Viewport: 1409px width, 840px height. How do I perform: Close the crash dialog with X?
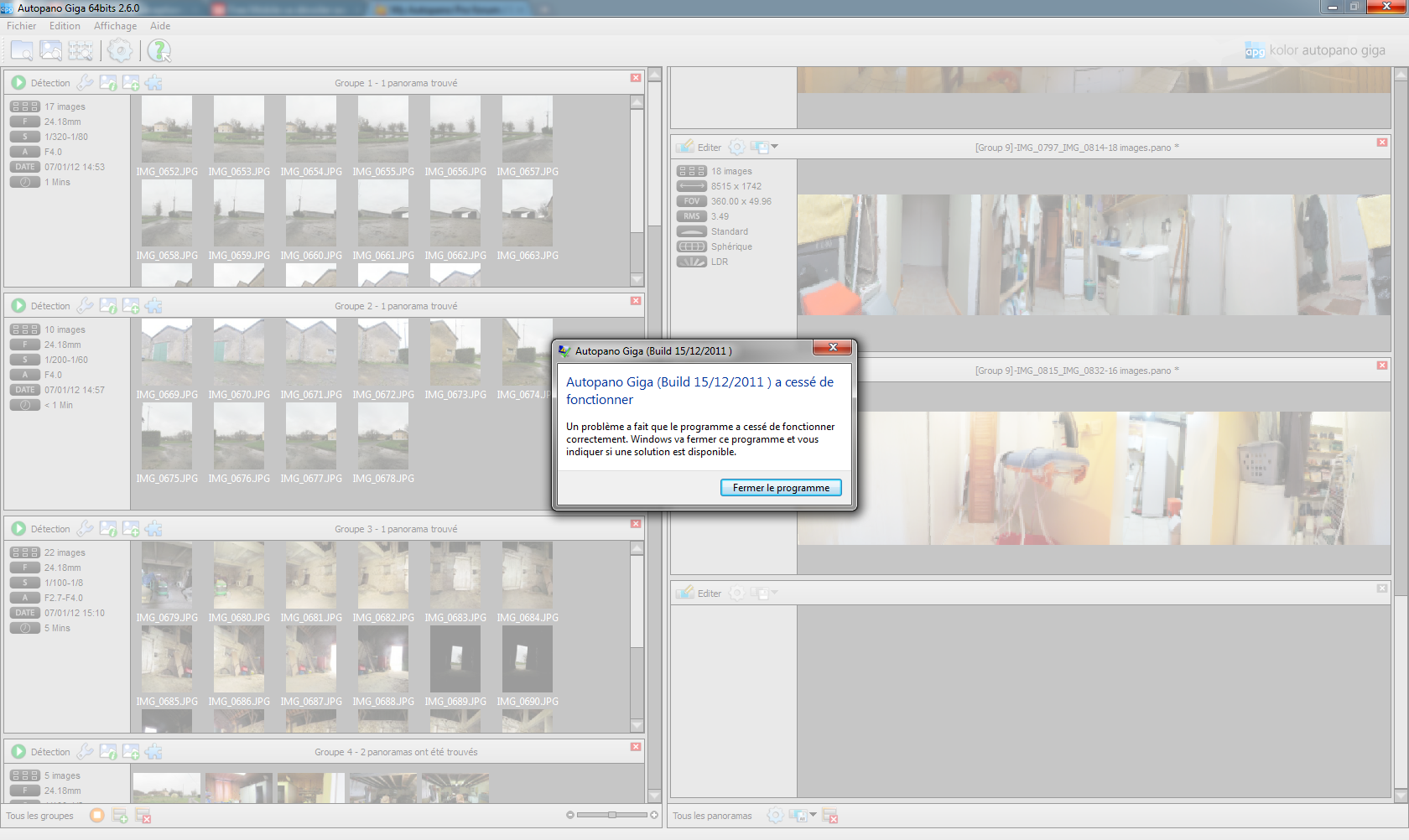click(833, 347)
